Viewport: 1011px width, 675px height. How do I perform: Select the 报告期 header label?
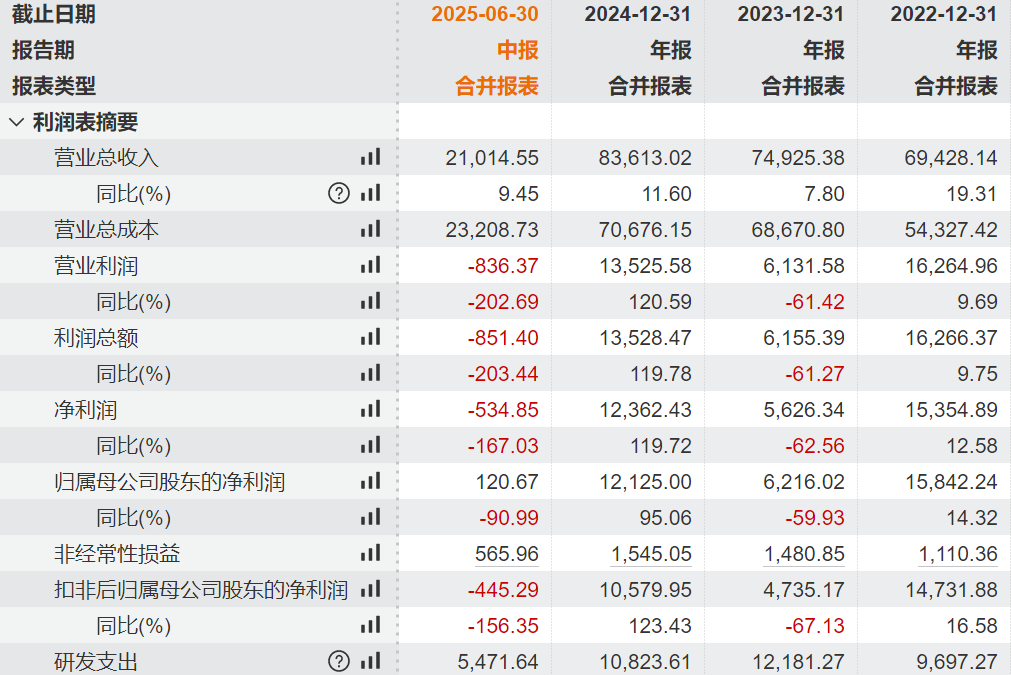pos(43,50)
